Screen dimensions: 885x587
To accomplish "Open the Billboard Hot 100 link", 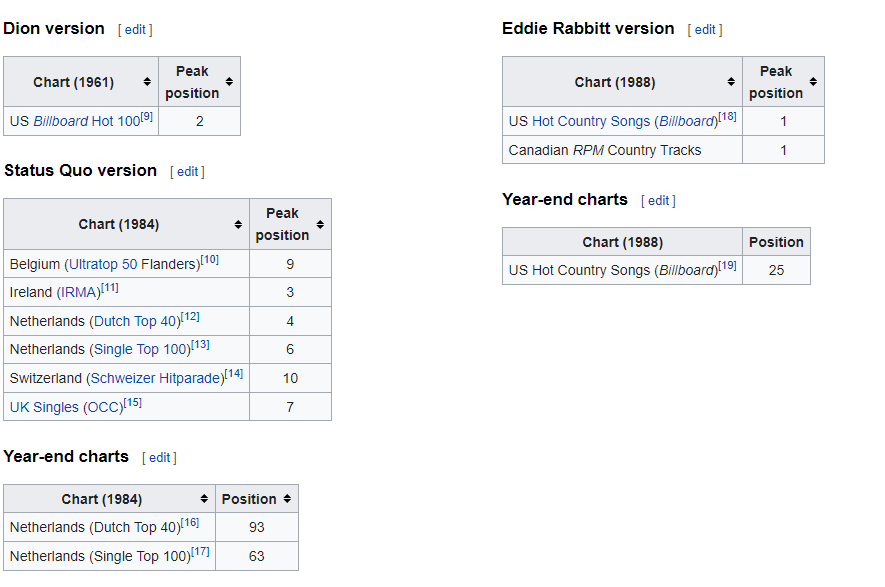I will [x=86, y=121].
